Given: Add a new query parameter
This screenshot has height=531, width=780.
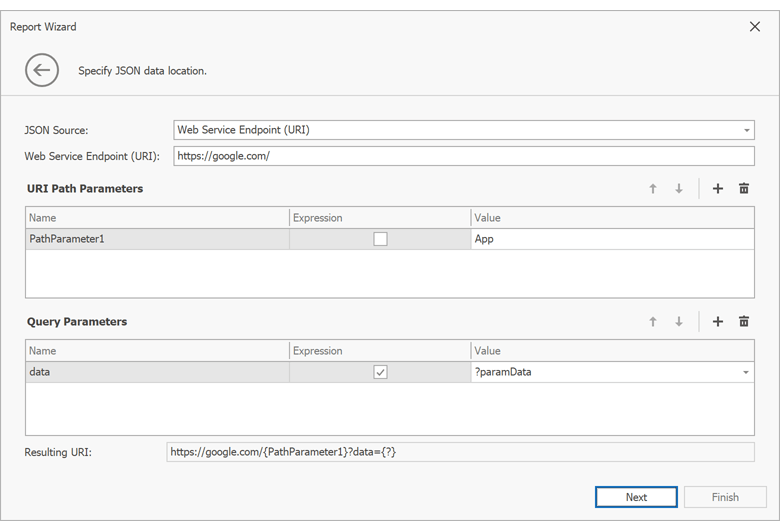Looking at the screenshot, I should click(718, 322).
